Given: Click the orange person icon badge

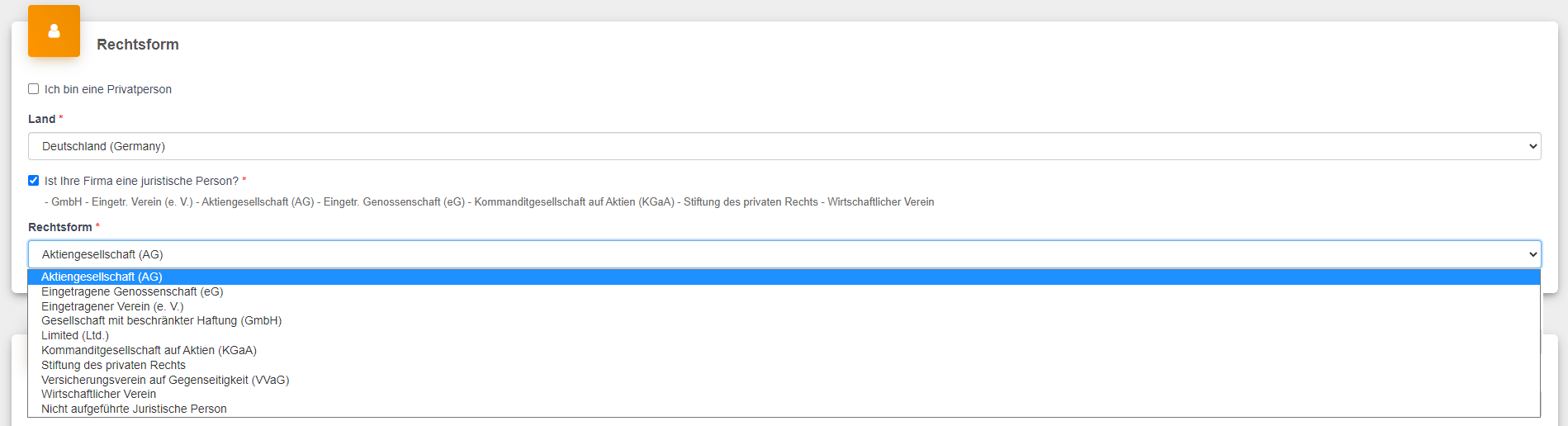Looking at the screenshot, I should click(54, 31).
